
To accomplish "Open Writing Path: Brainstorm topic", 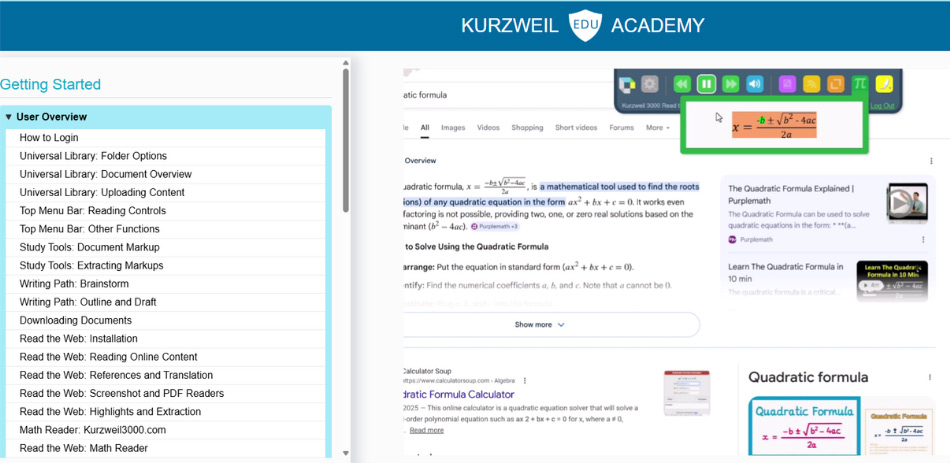I will [165, 283].
